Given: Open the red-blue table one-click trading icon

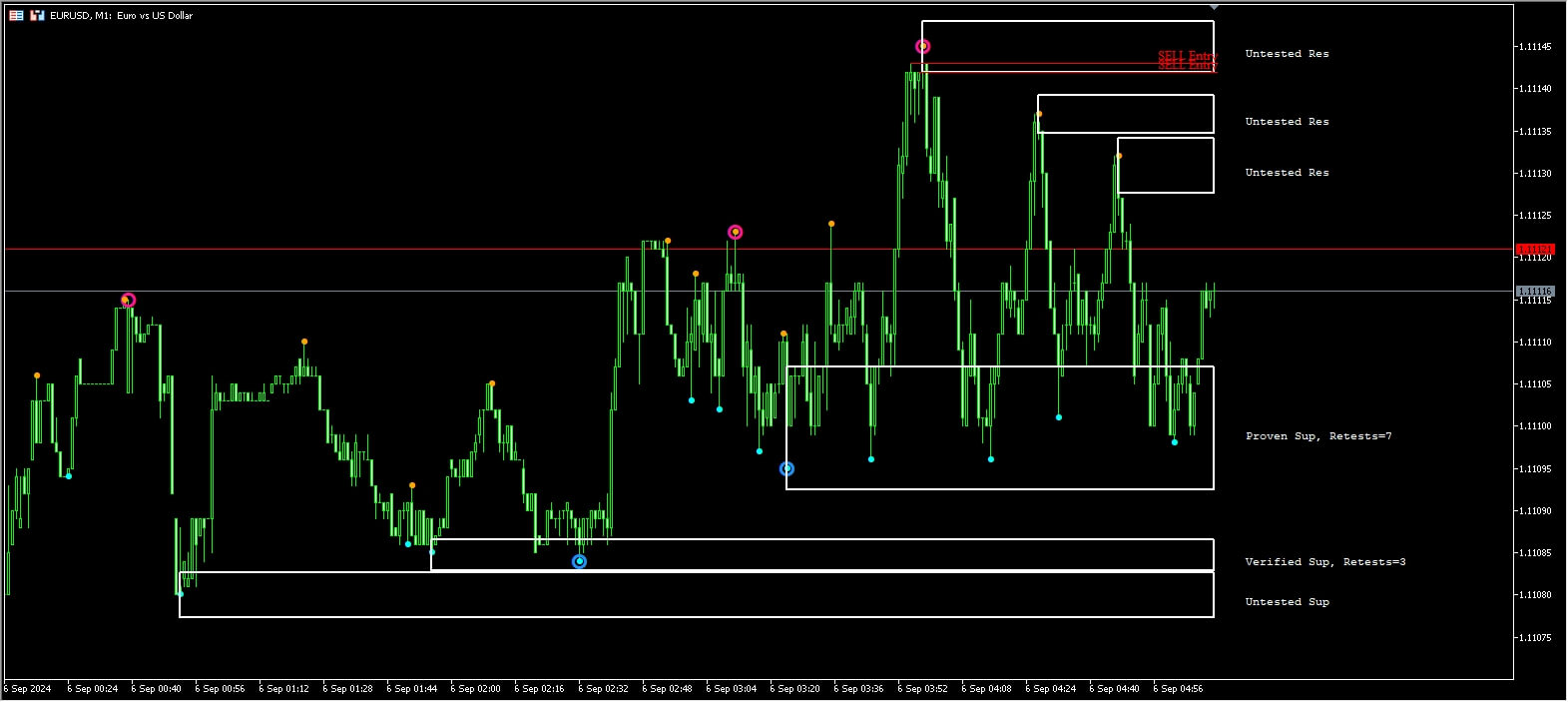Looking at the screenshot, I should (16, 15).
